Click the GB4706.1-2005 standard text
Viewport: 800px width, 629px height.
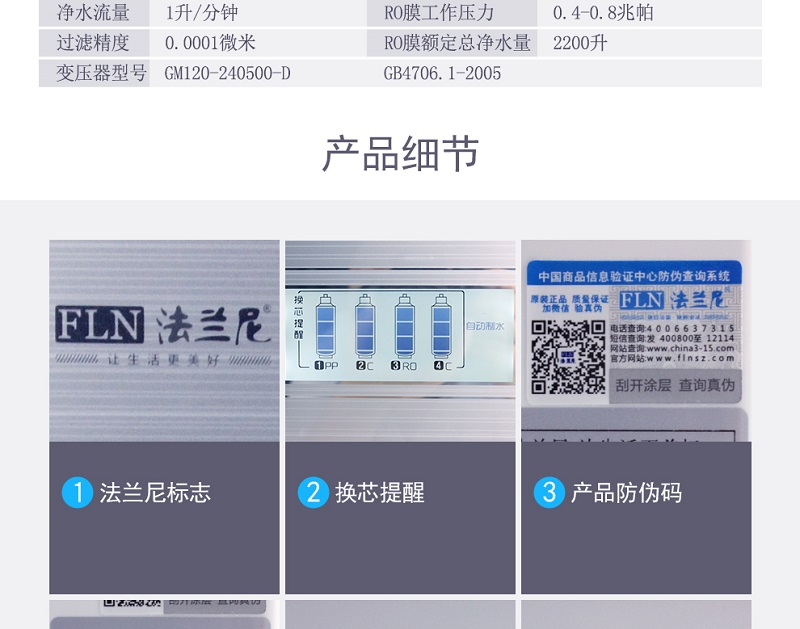[x=442, y=73]
